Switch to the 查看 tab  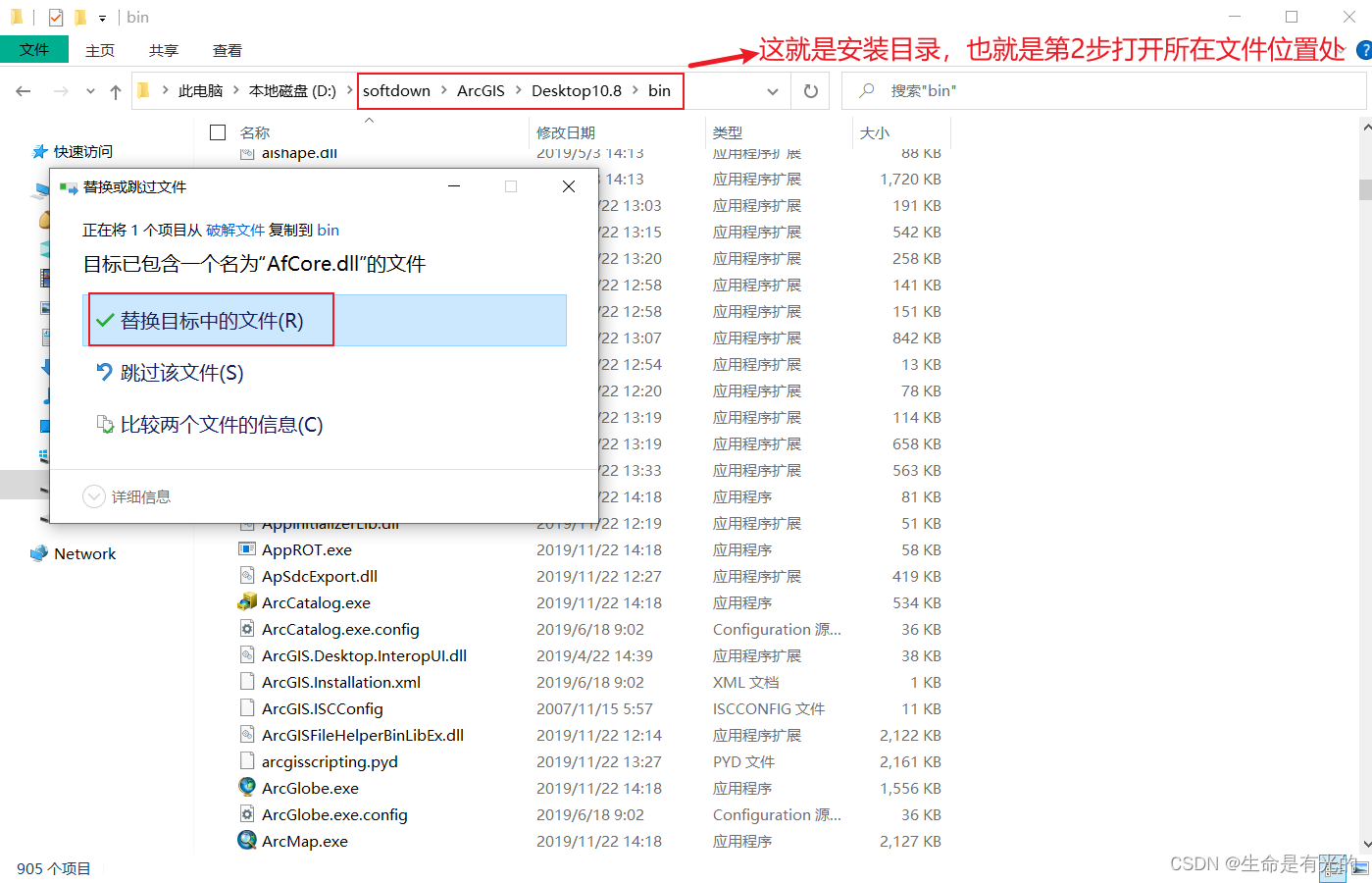228,50
